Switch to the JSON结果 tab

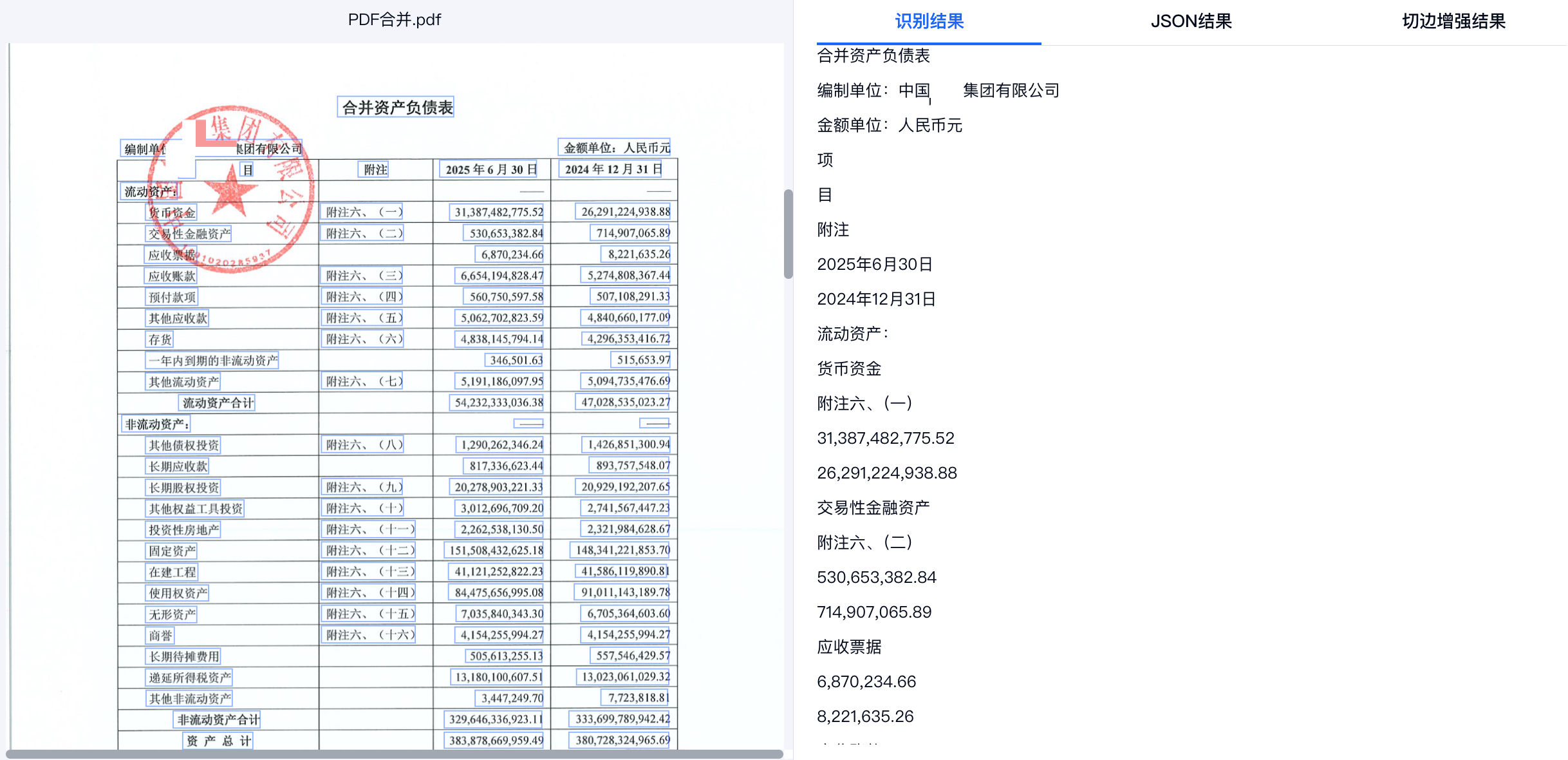click(x=1191, y=21)
